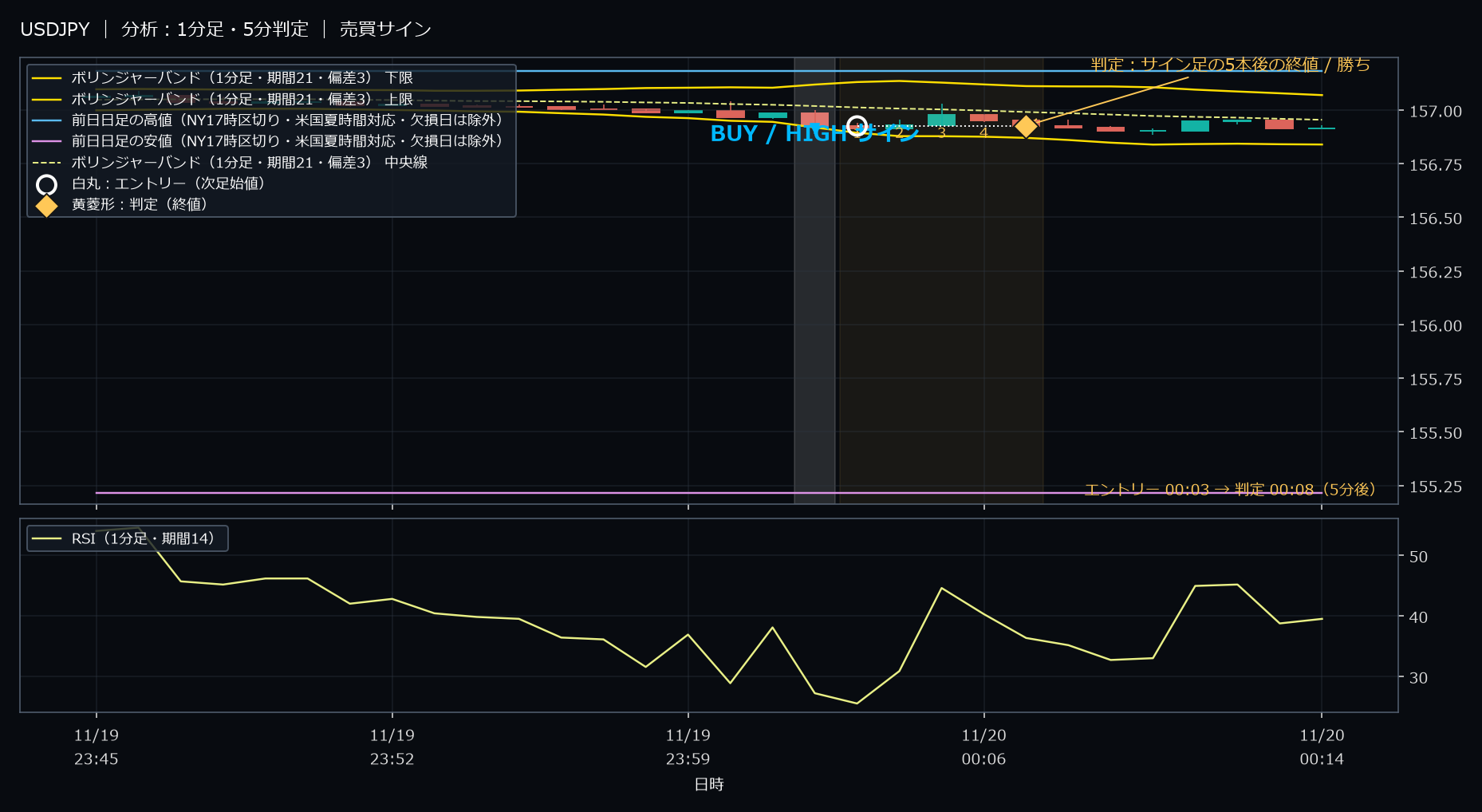Click time axis label 11/19 23:59
Screen dimensions: 1482x812
[x=688, y=747]
